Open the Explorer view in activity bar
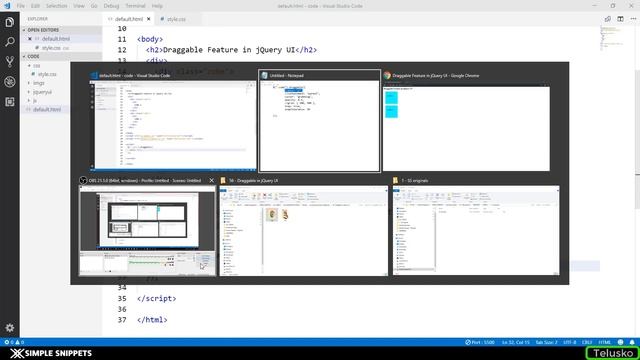 point(9,22)
